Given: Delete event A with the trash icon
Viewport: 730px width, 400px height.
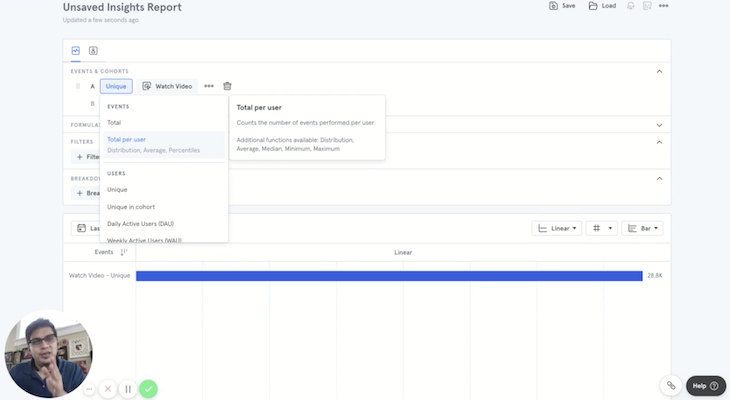Looking at the screenshot, I should coord(227,86).
